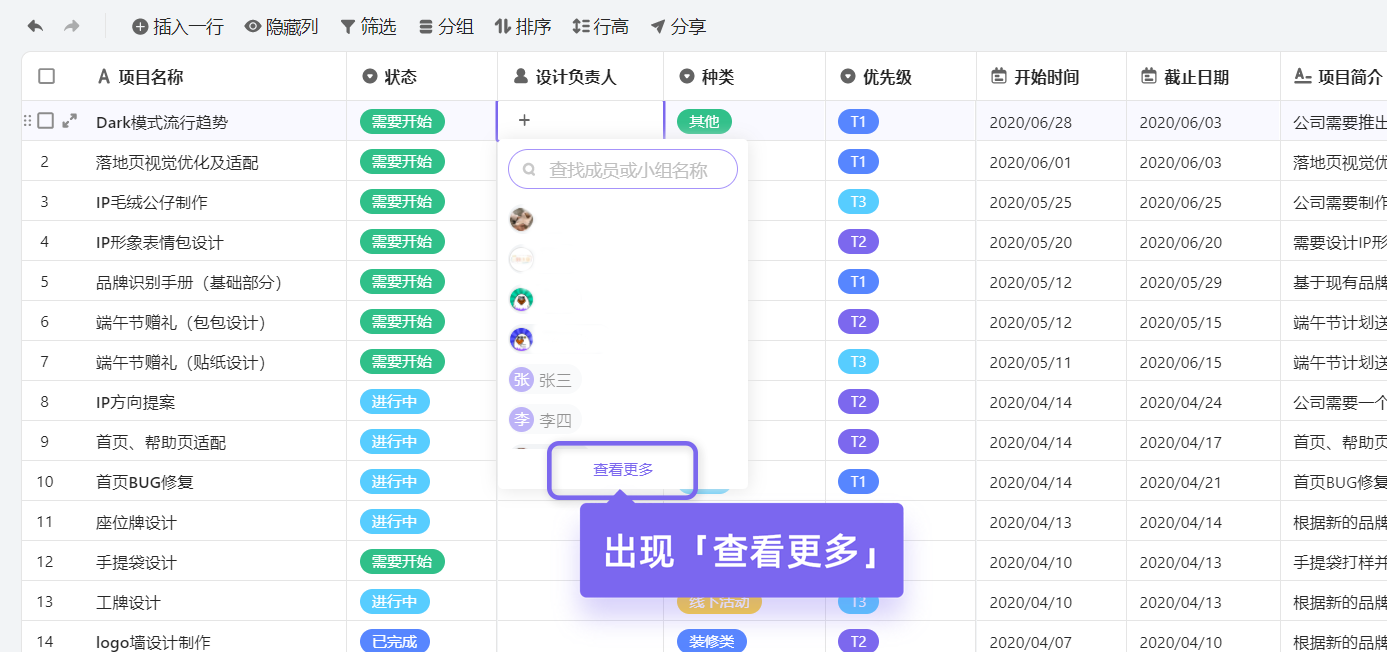Open the 筛选 filter tool

pos(368,27)
